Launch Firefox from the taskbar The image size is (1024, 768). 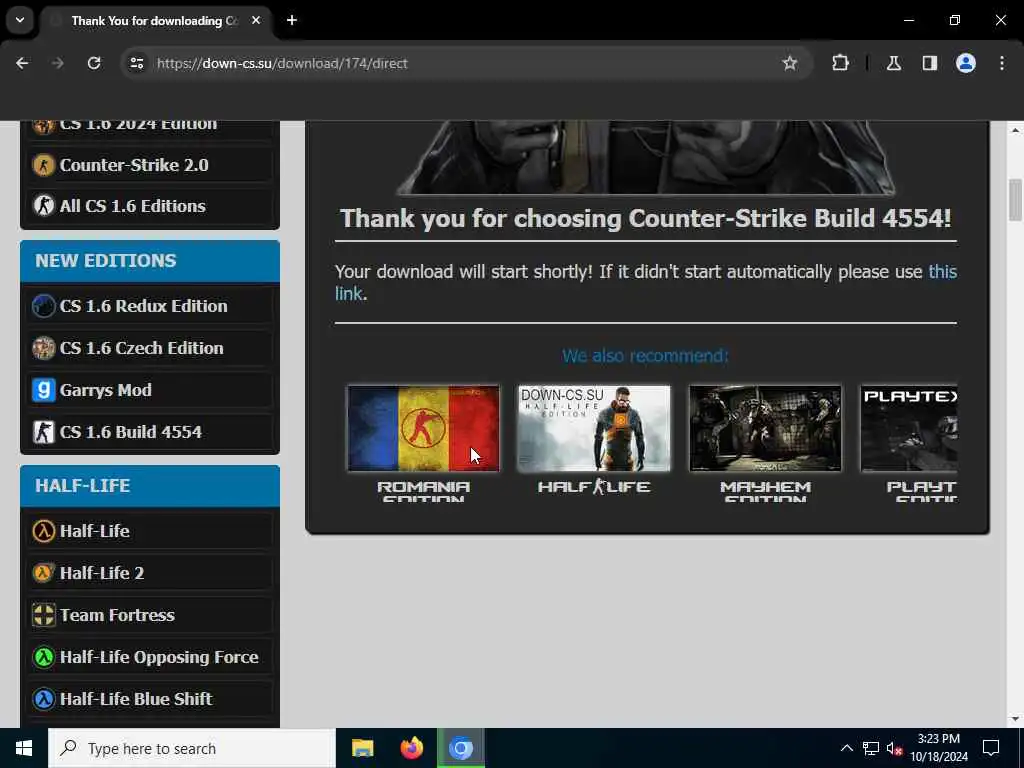click(x=411, y=748)
